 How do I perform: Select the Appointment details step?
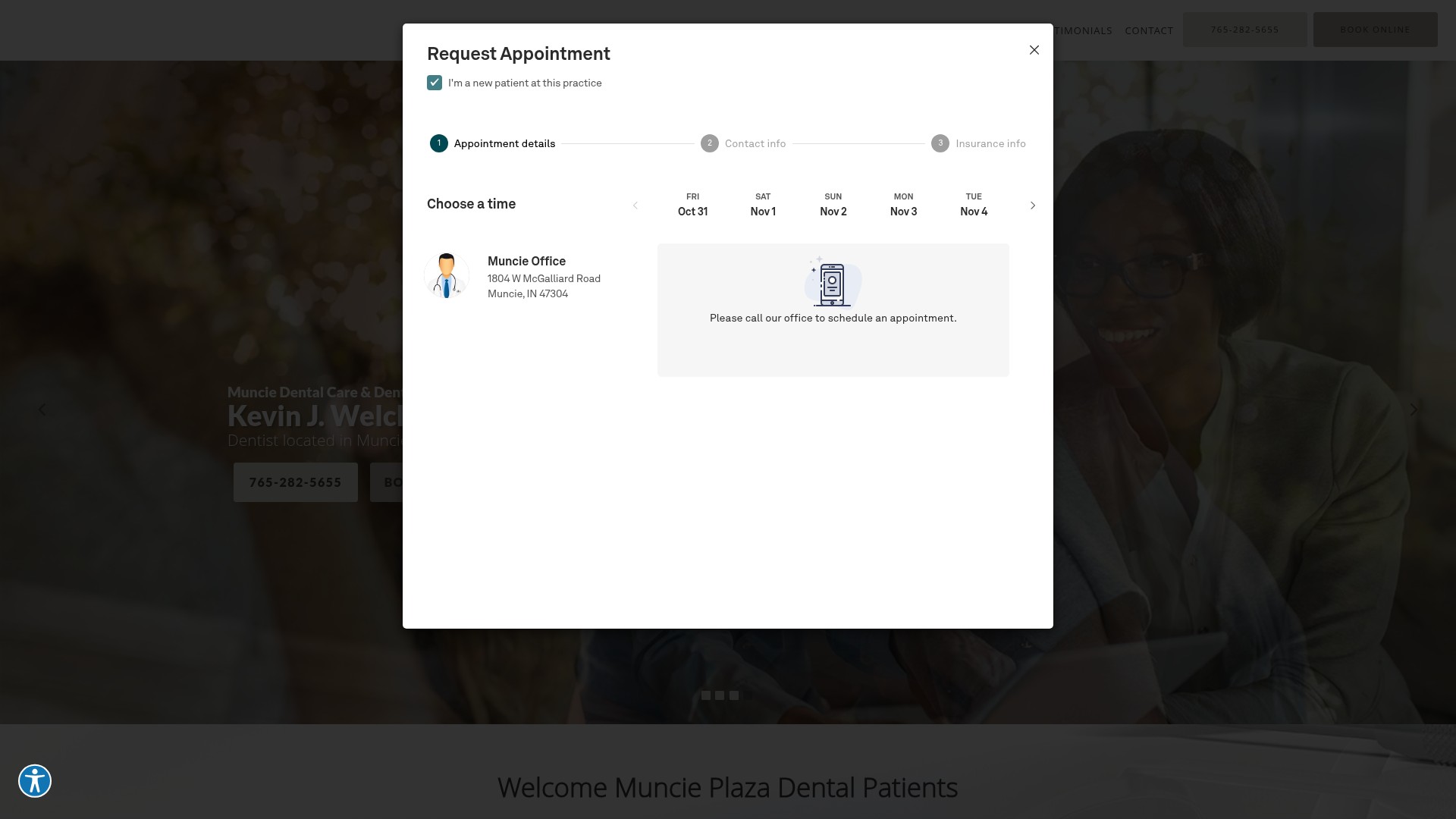point(493,143)
